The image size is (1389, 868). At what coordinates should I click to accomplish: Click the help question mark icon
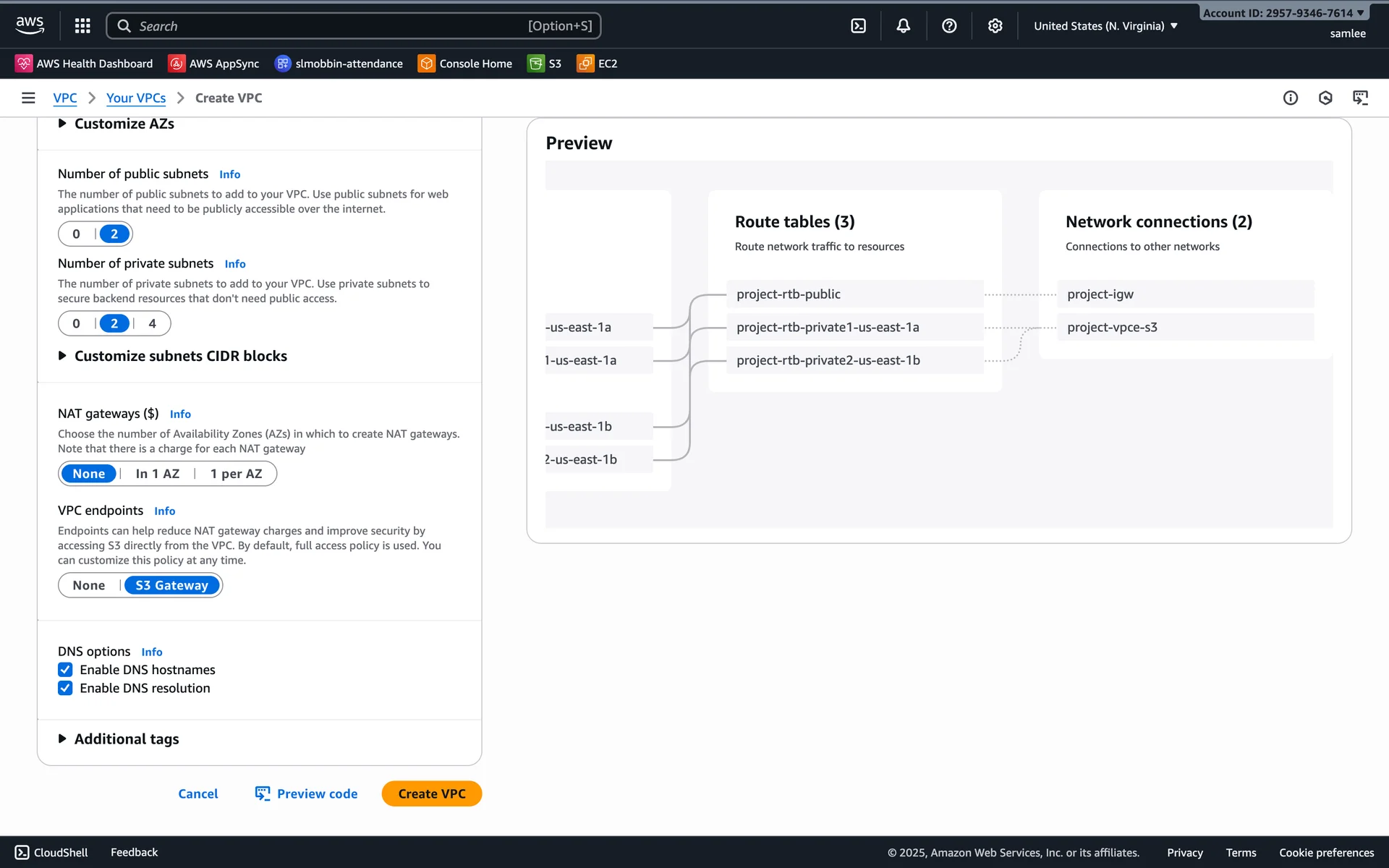pyautogui.click(x=949, y=26)
